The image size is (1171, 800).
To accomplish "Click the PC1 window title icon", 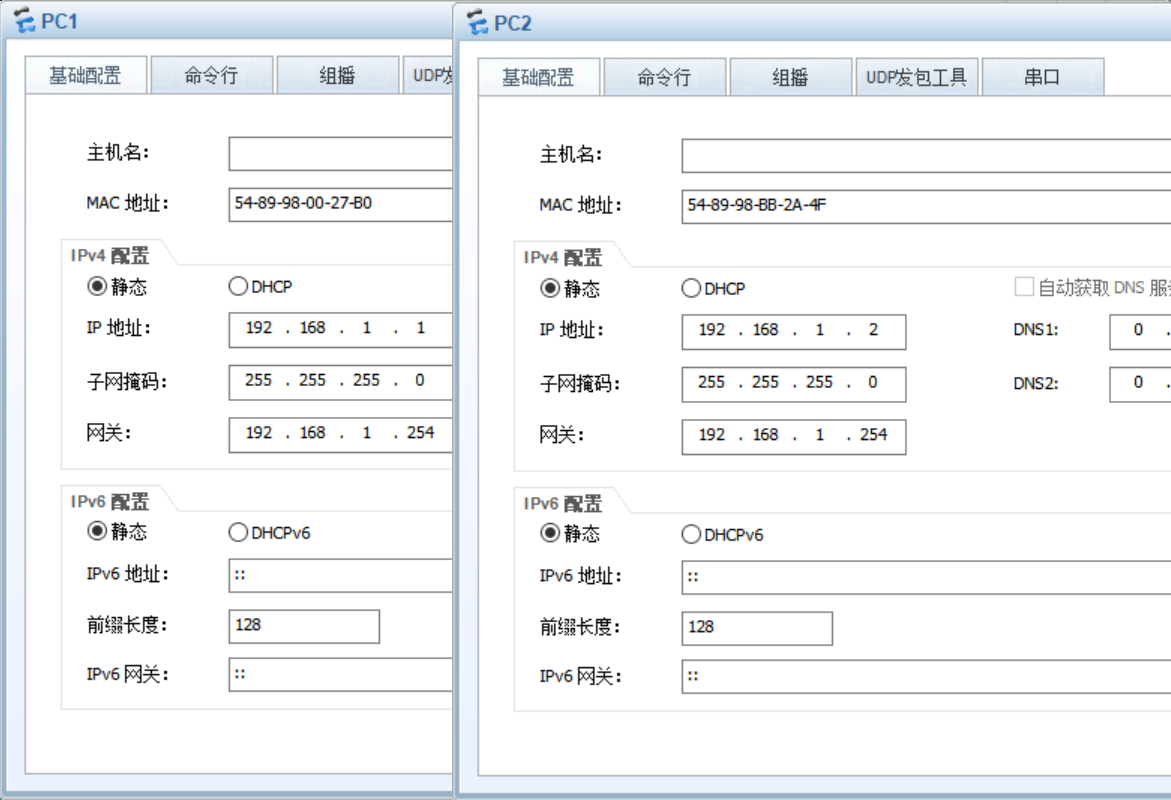I will pos(25,21).
